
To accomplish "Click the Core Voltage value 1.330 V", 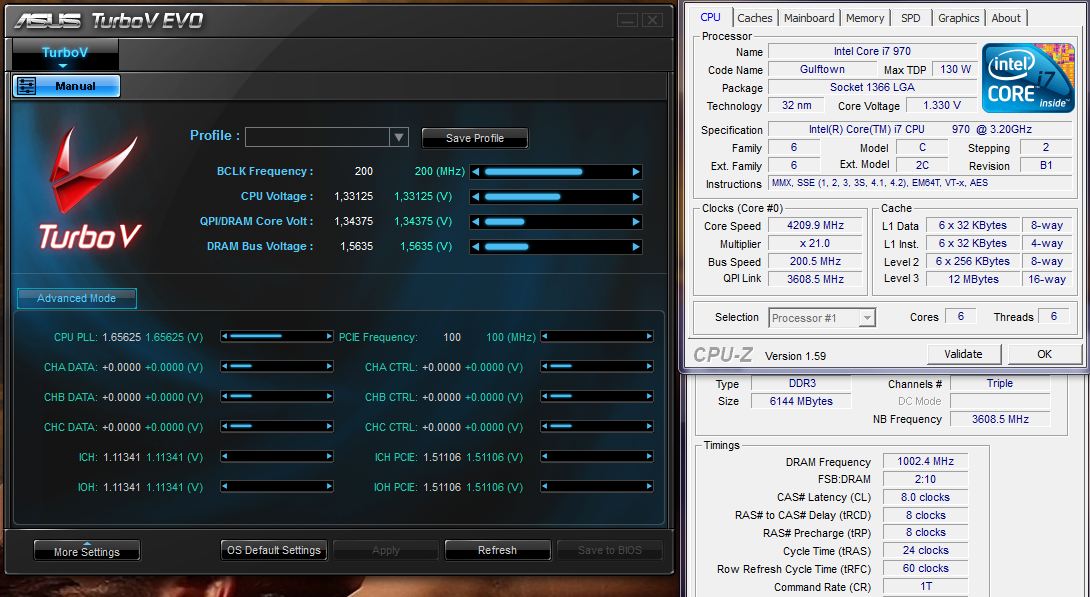I will coord(942,106).
